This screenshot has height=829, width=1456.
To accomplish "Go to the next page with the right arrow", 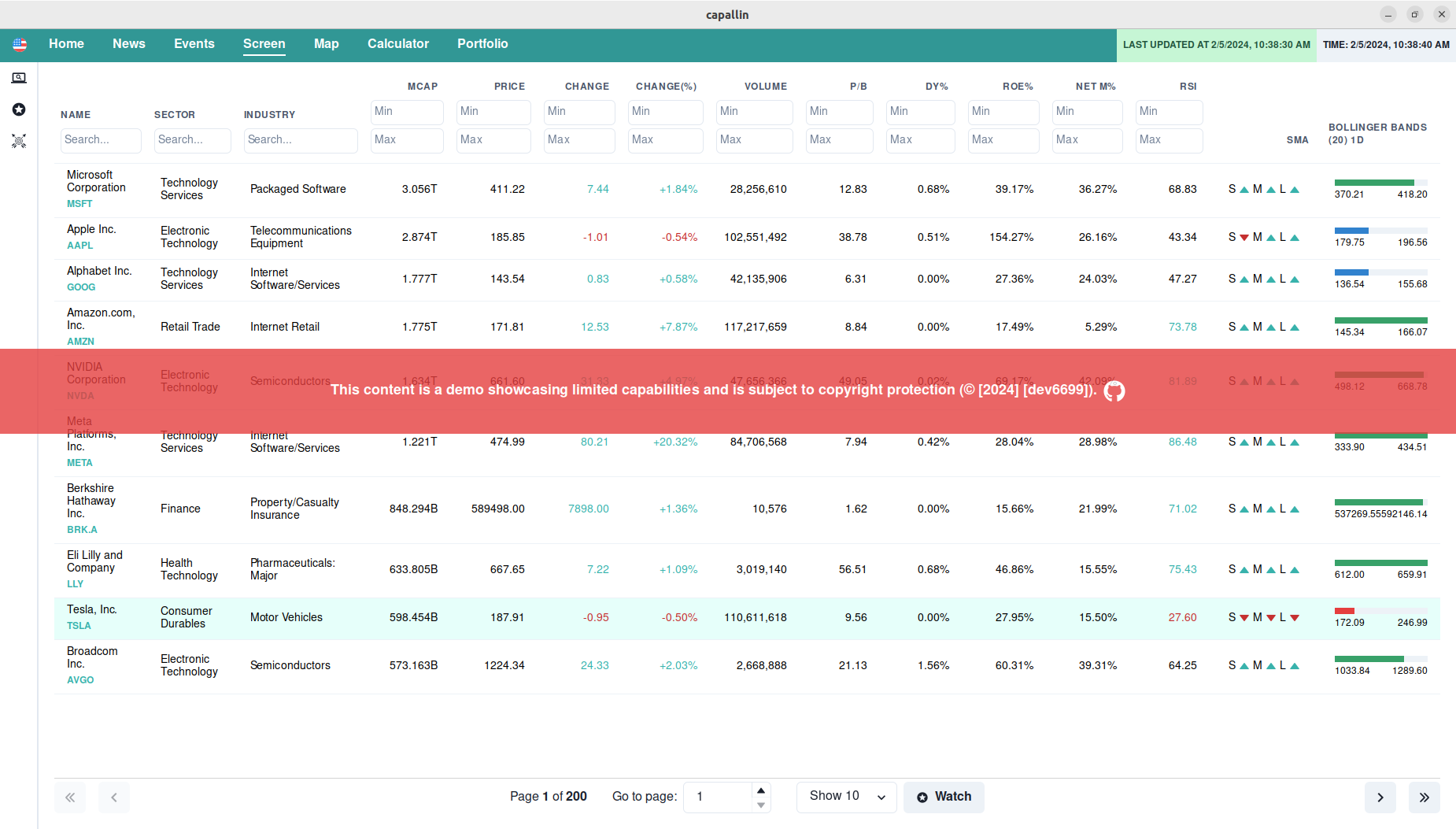I will (x=1380, y=798).
